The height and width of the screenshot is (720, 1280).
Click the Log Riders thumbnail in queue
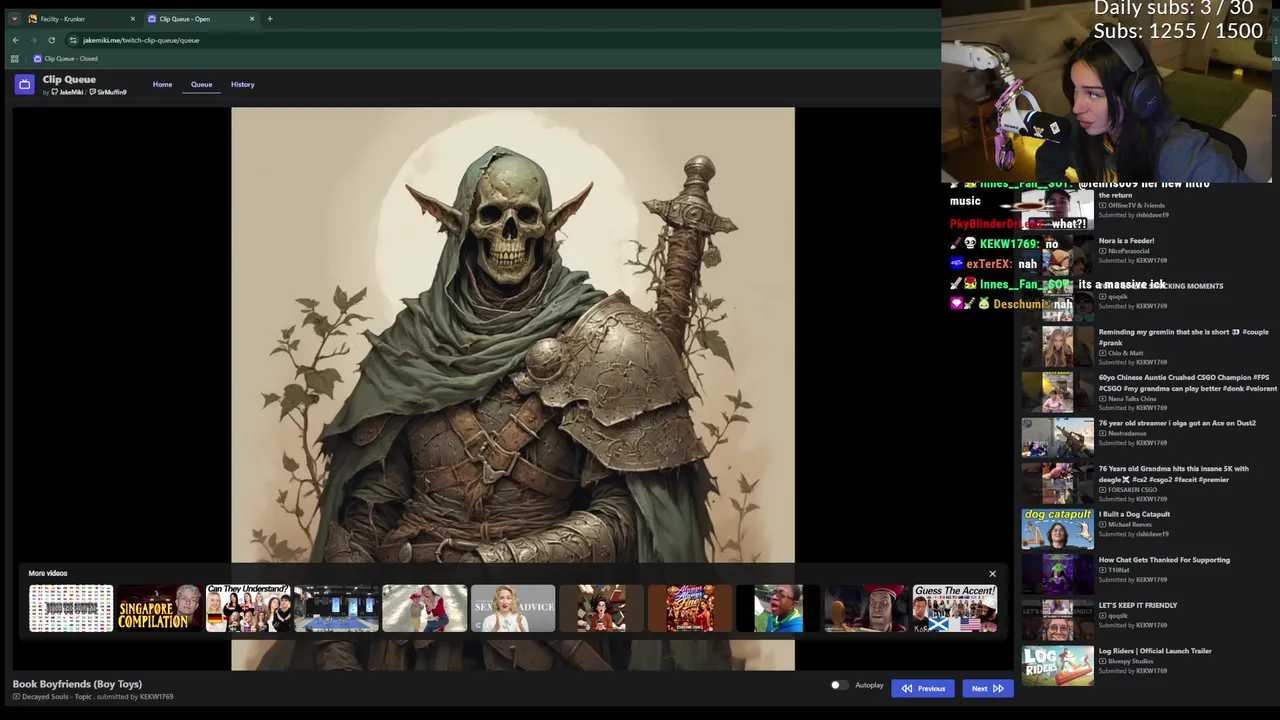[x=1057, y=666]
